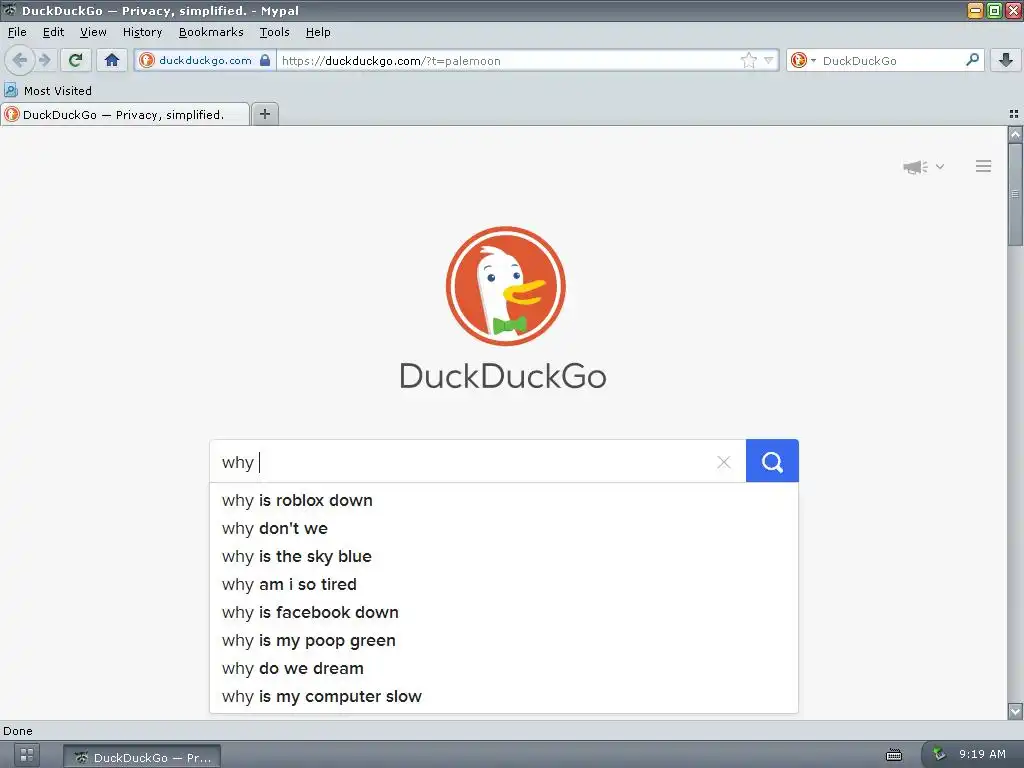Screen dimensions: 1024x768
Task: Maximize the Mypal browser window
Action: [994, 10]
